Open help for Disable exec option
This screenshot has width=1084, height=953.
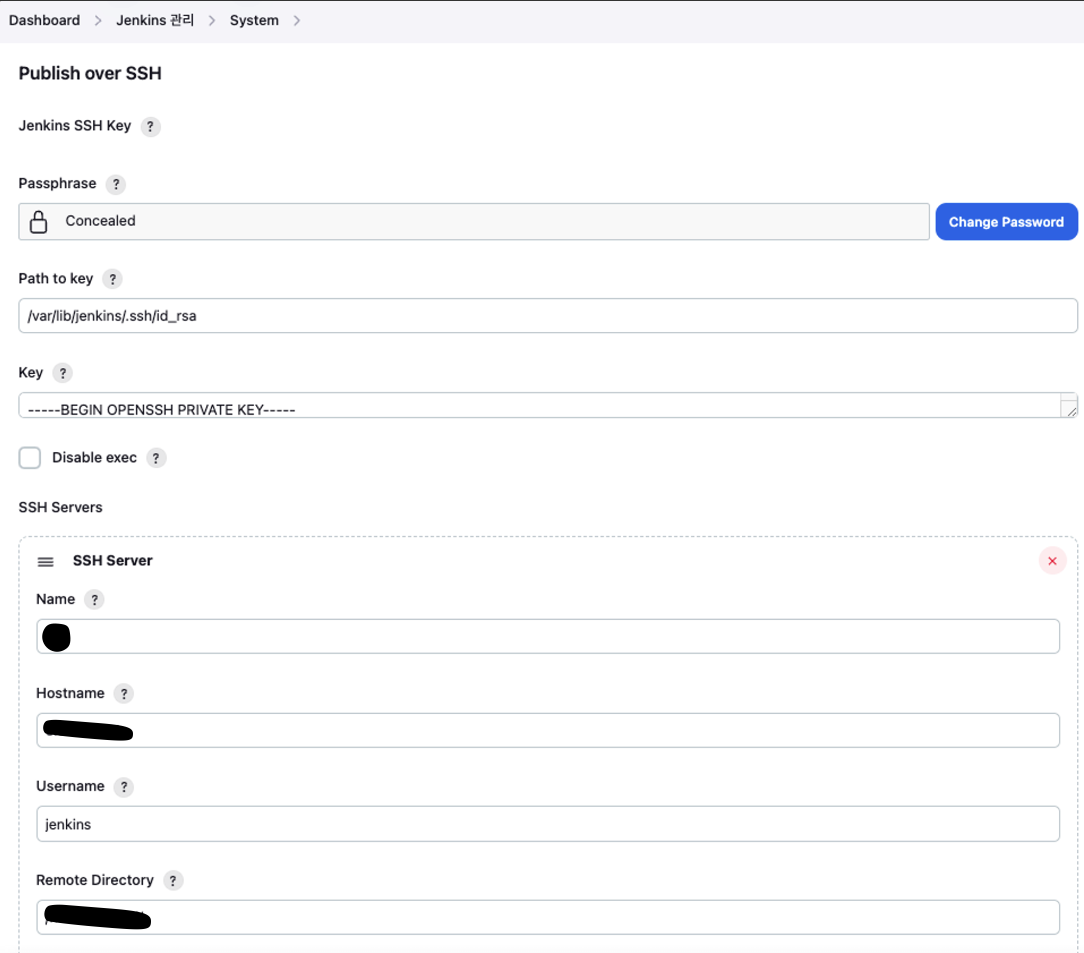pyautogui.click(x=156, y=458)
